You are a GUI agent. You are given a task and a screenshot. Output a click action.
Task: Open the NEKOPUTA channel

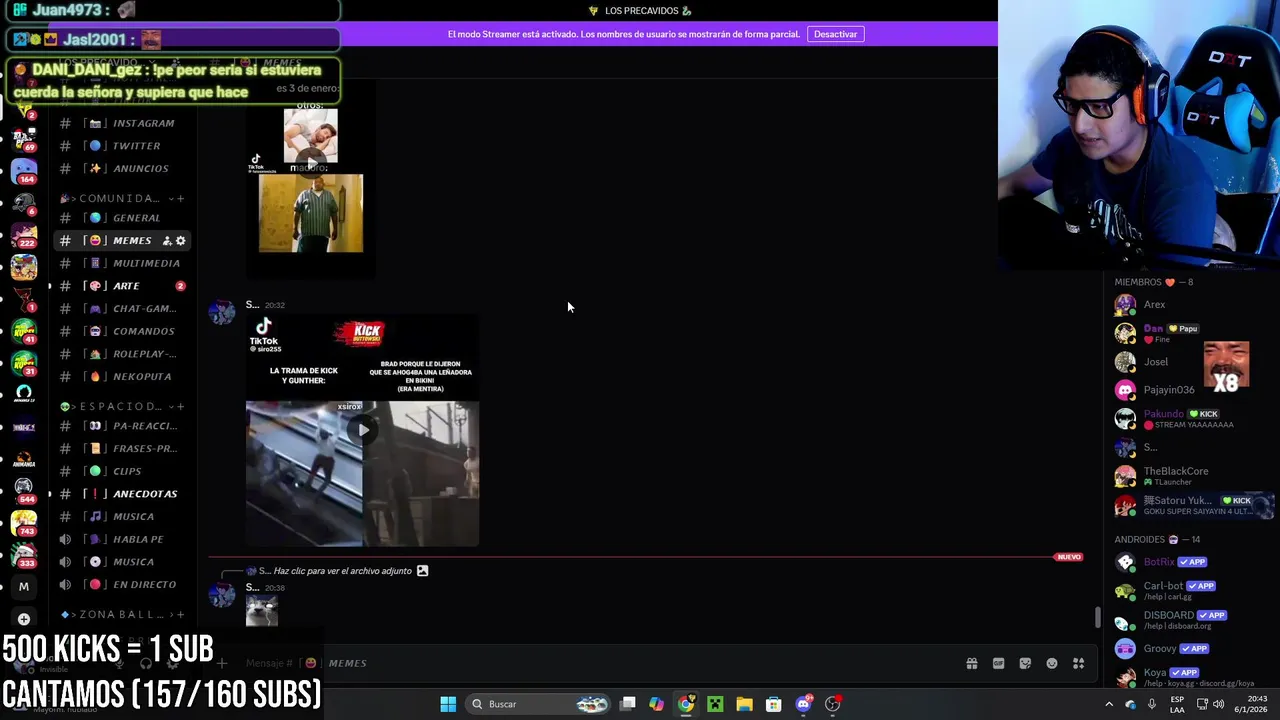(x=122, y=376)
